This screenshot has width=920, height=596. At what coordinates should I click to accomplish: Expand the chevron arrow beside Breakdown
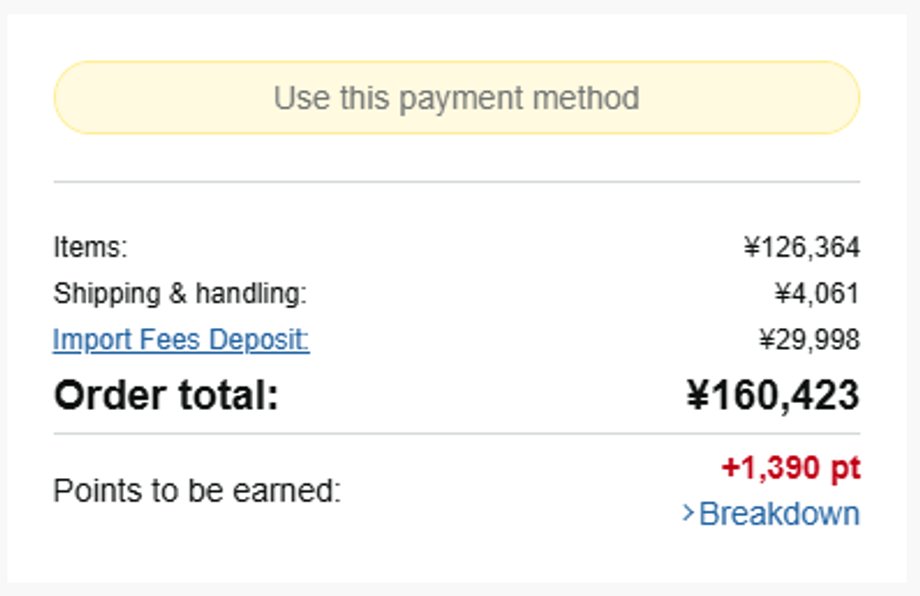tap(688, 514)
